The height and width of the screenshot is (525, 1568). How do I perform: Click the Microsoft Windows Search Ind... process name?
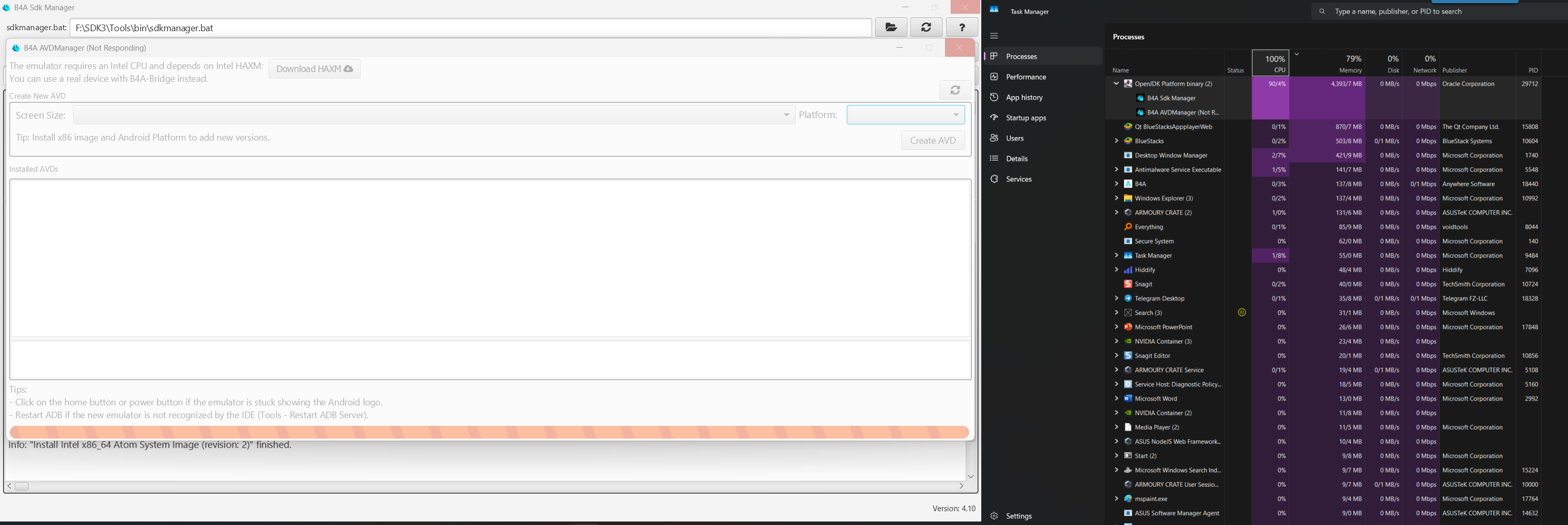coord(1178,470)
